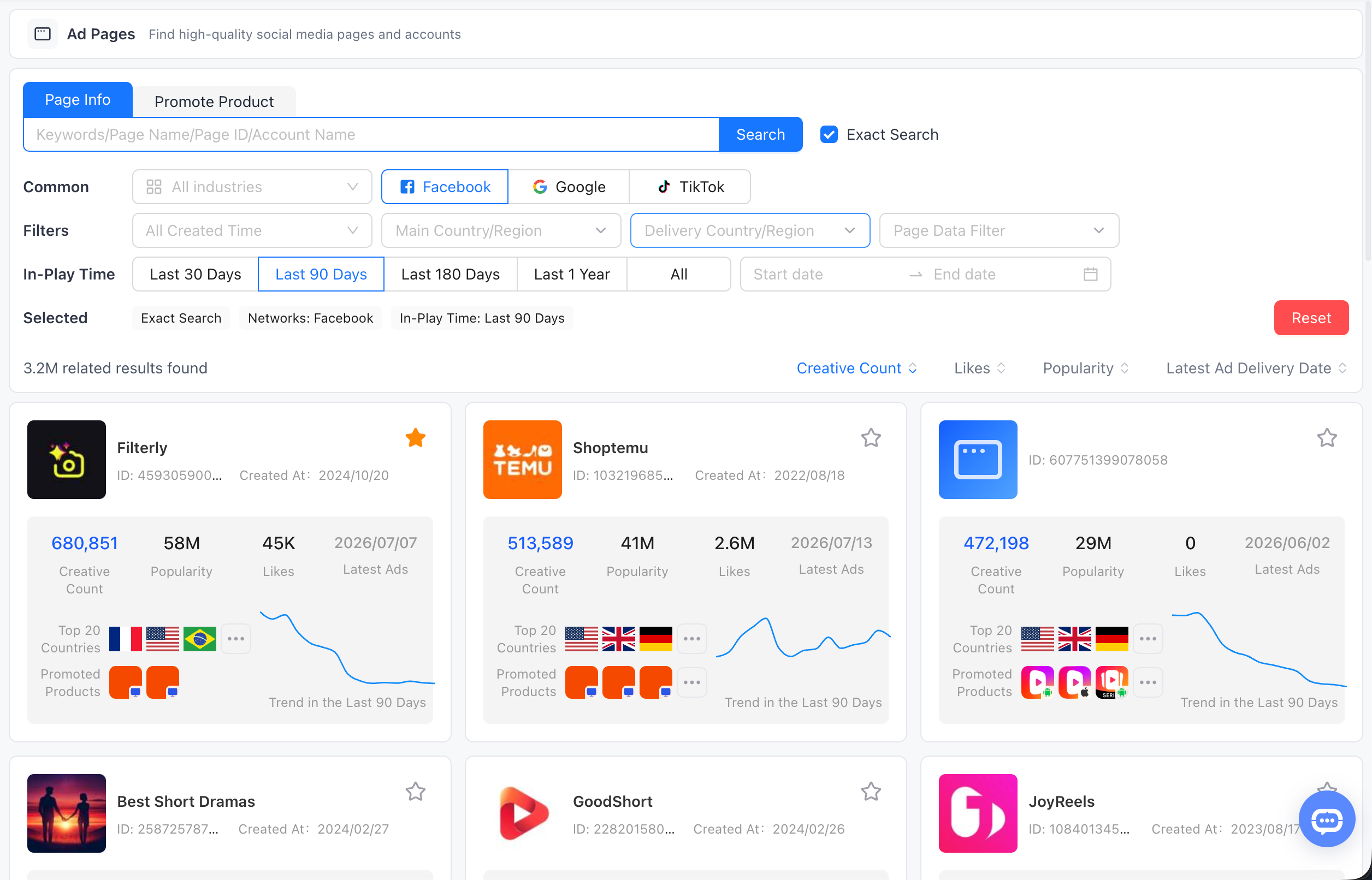Open Main Country/Region dropdown

(501, 230)
